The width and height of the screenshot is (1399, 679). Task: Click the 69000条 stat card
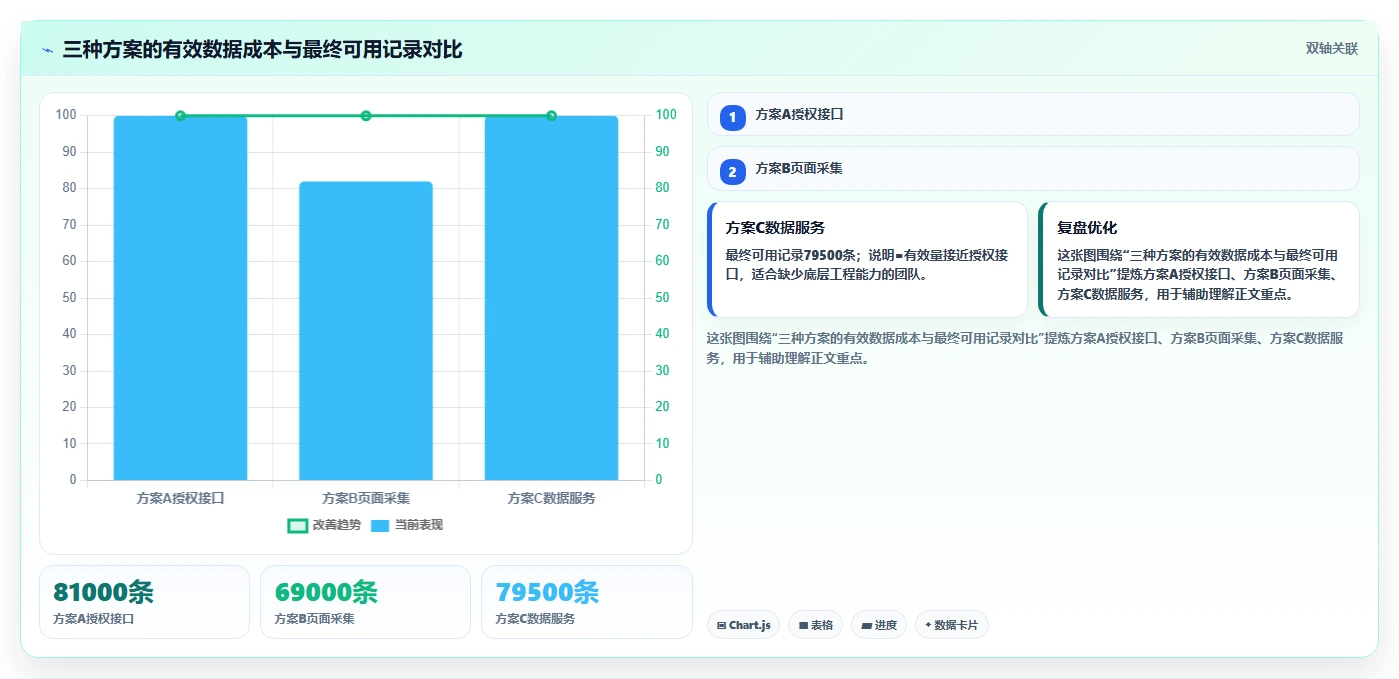pos(365,602)
